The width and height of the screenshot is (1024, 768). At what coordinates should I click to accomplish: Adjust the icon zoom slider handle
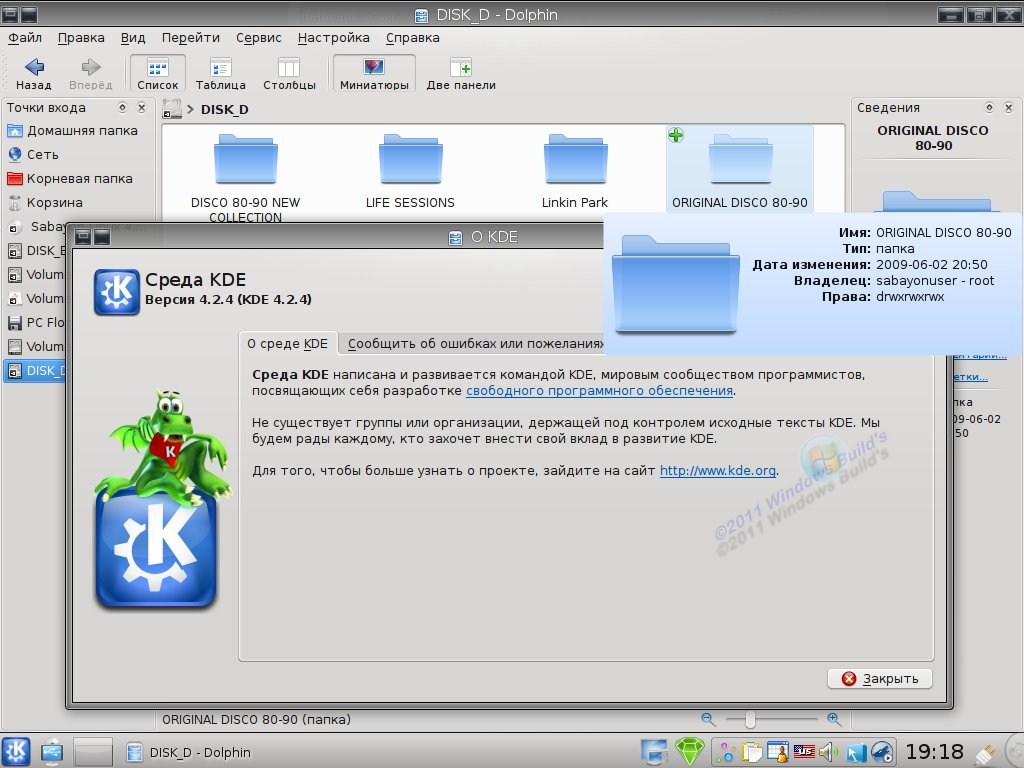pyautogui.click(x=750, y=719)
